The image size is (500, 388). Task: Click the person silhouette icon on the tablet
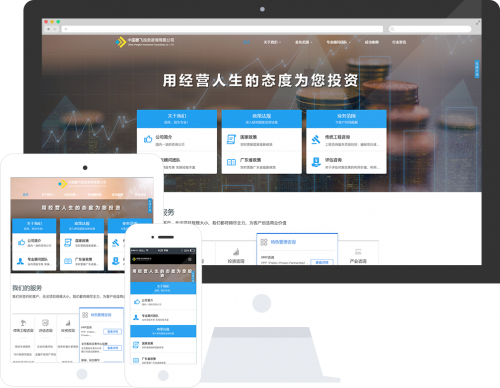click(x=21, y=261)
